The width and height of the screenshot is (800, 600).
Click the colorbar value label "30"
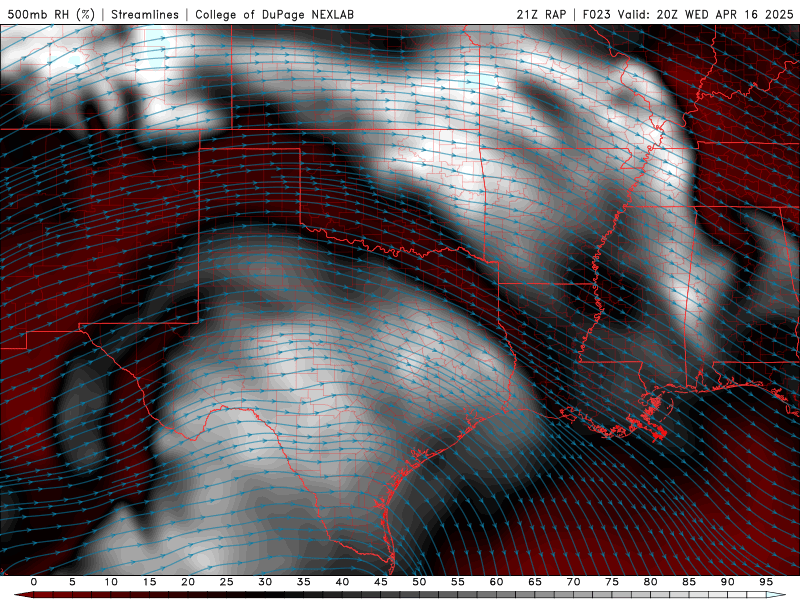pos(265,582)
